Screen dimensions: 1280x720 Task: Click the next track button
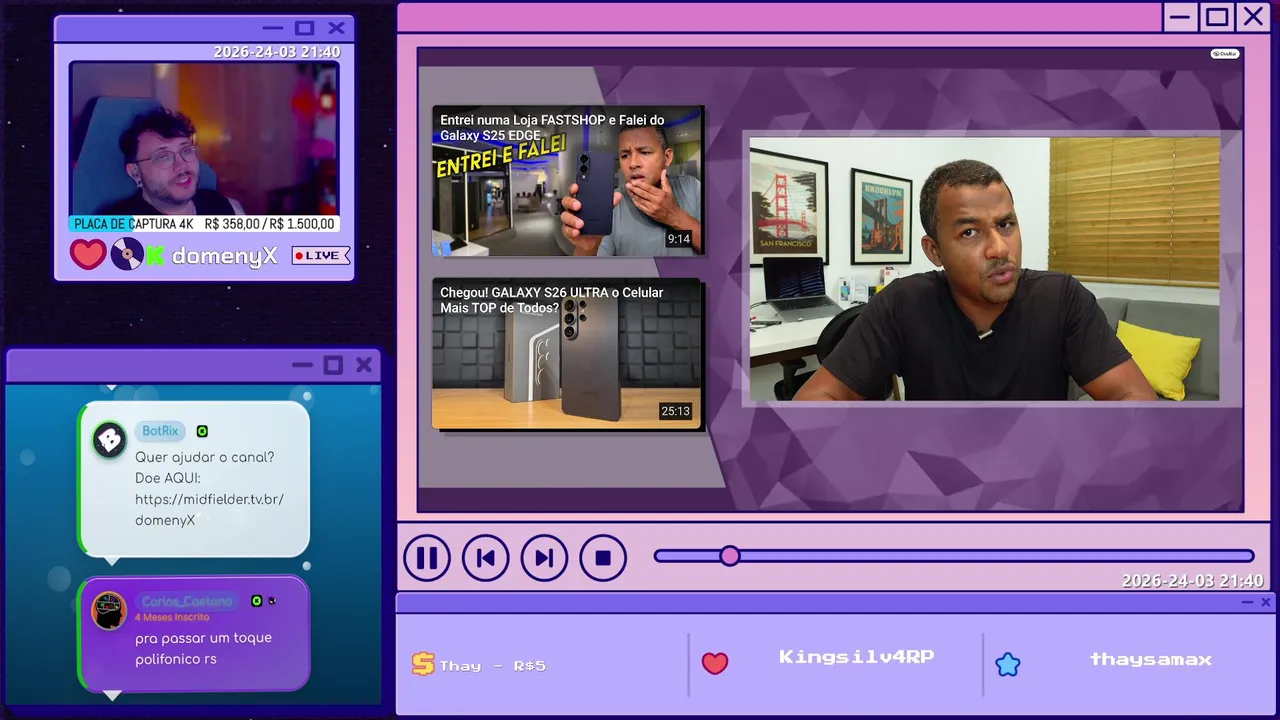click(544, 558)
